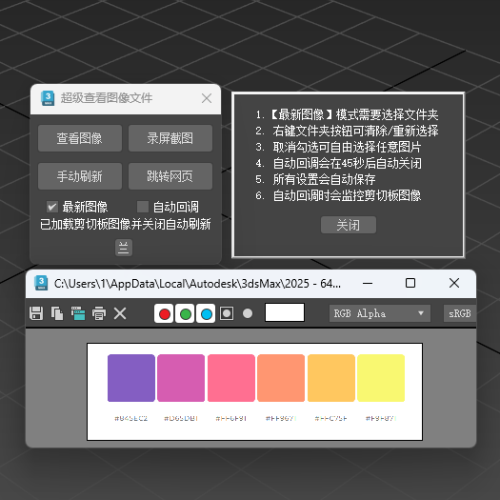Click the print image icon
This screenshot has width=500, height=500.
[x=99, y=313]
